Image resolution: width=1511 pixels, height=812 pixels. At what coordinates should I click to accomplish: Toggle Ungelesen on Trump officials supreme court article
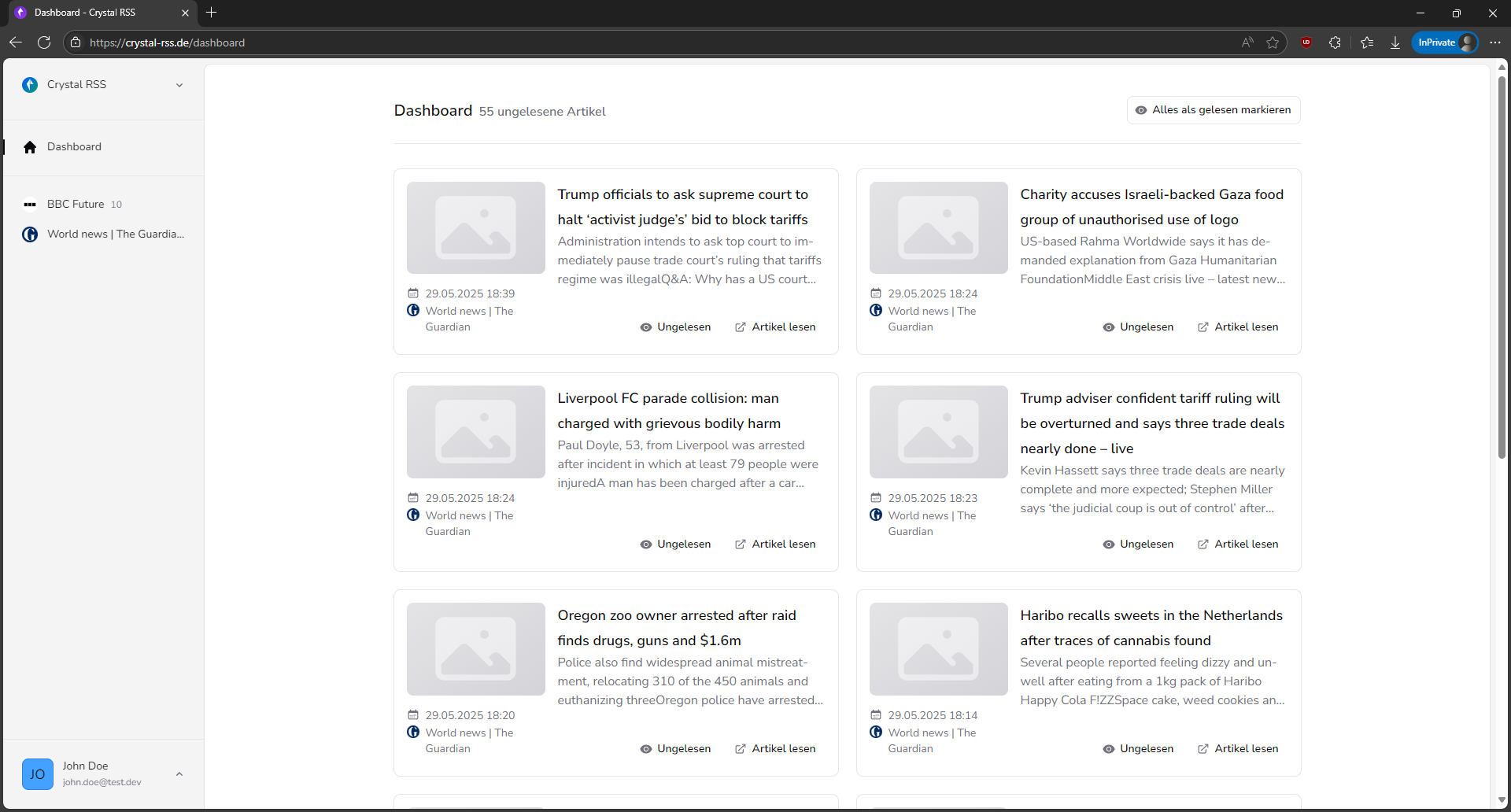point(675,327)
